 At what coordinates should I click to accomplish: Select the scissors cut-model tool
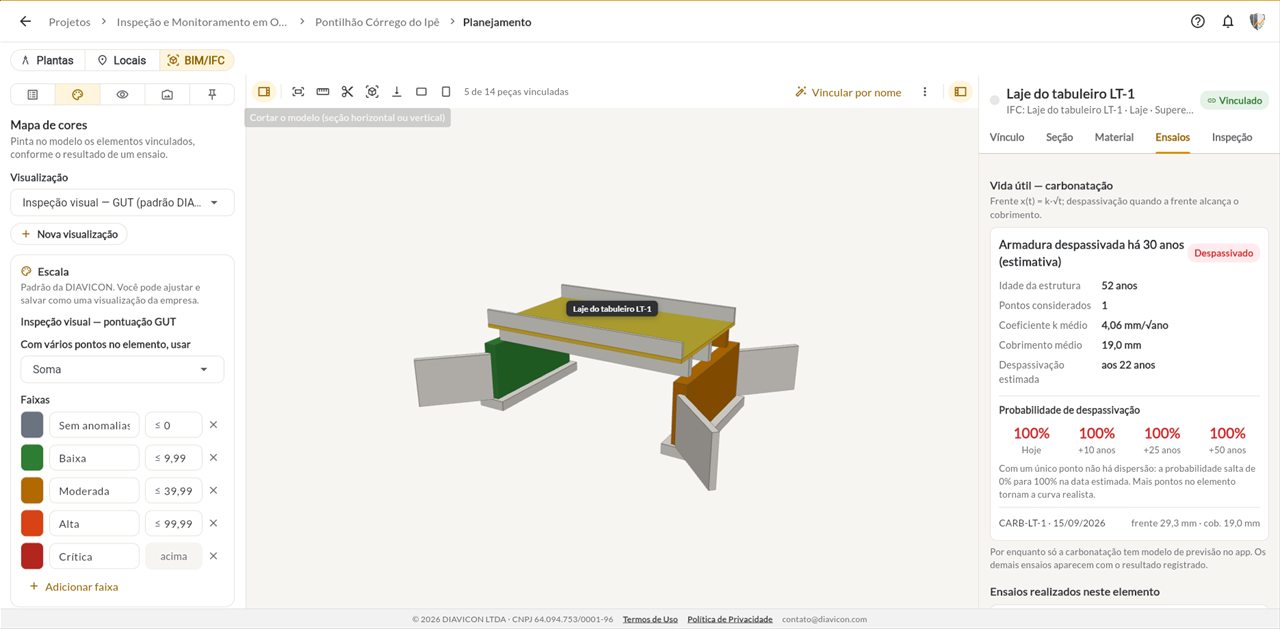(x=347, y=91)
